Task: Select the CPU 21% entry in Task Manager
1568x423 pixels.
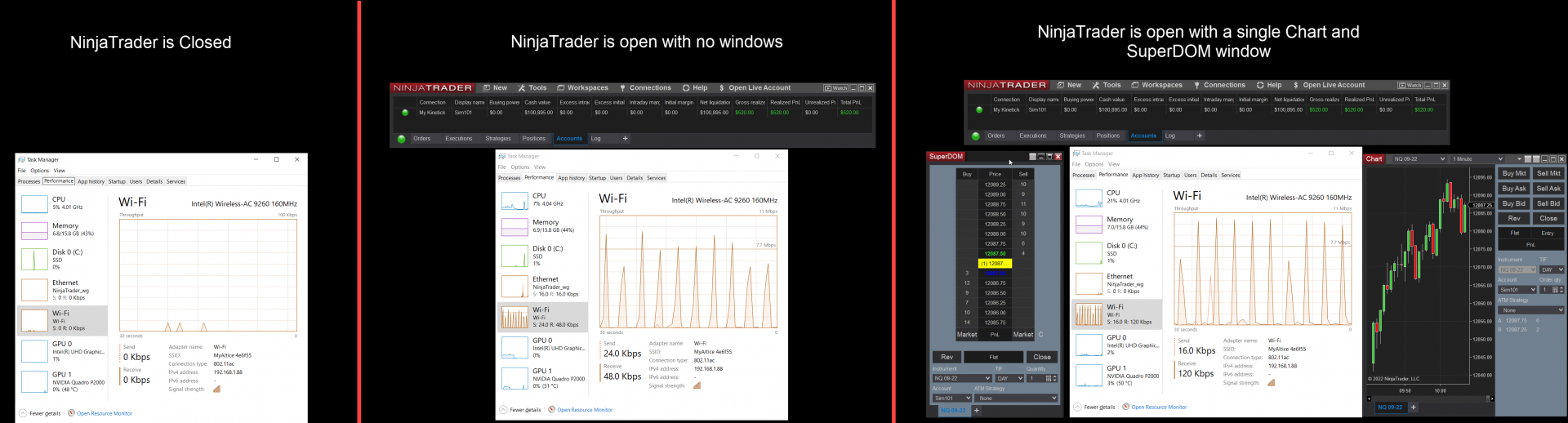Action: click(x=1116, y=197)
